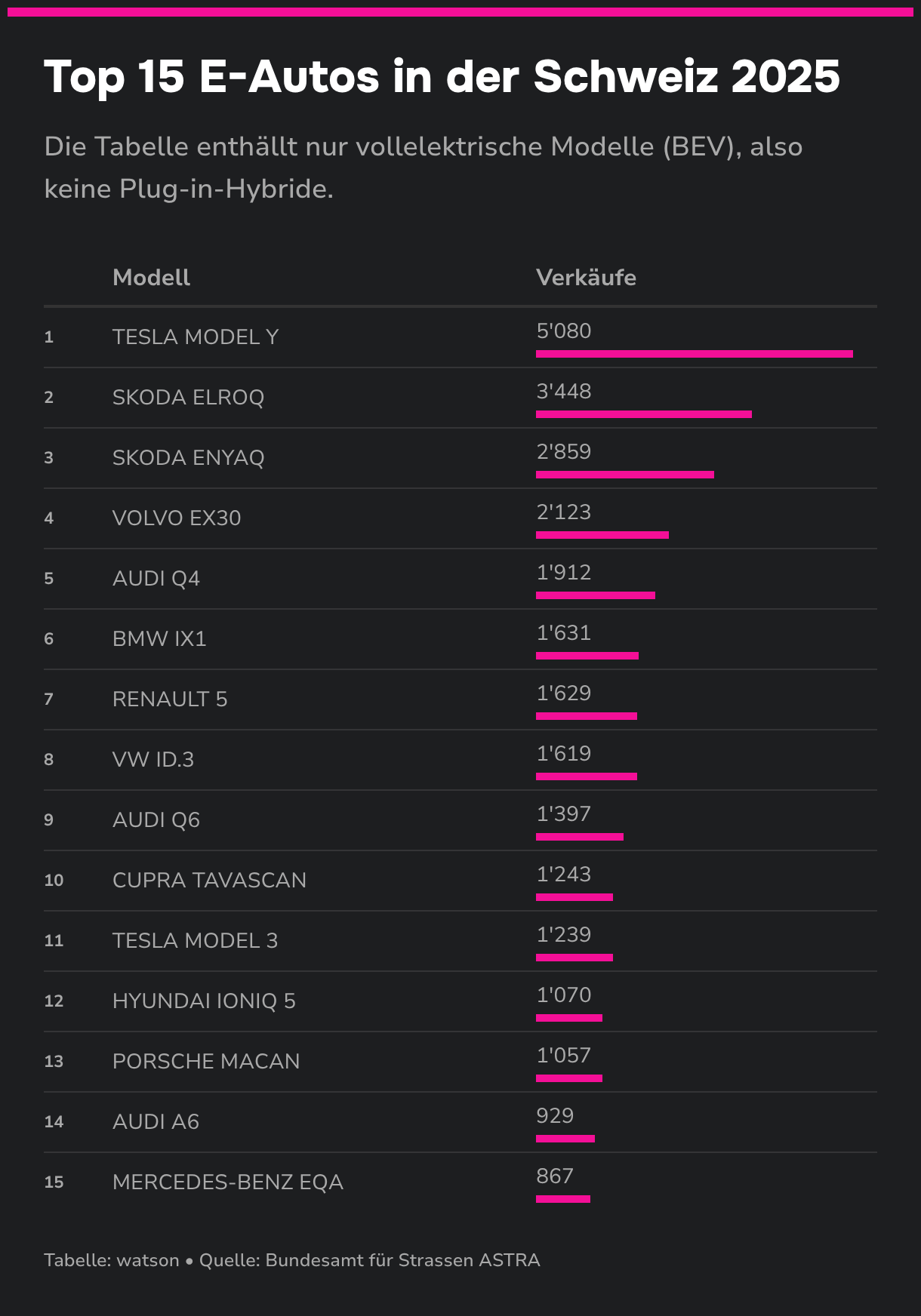The height and width of the screenshot is (1316, 921).
Task: Click the Bundesamt für Strassen ASTRA source text
Action: point(402,1260)
